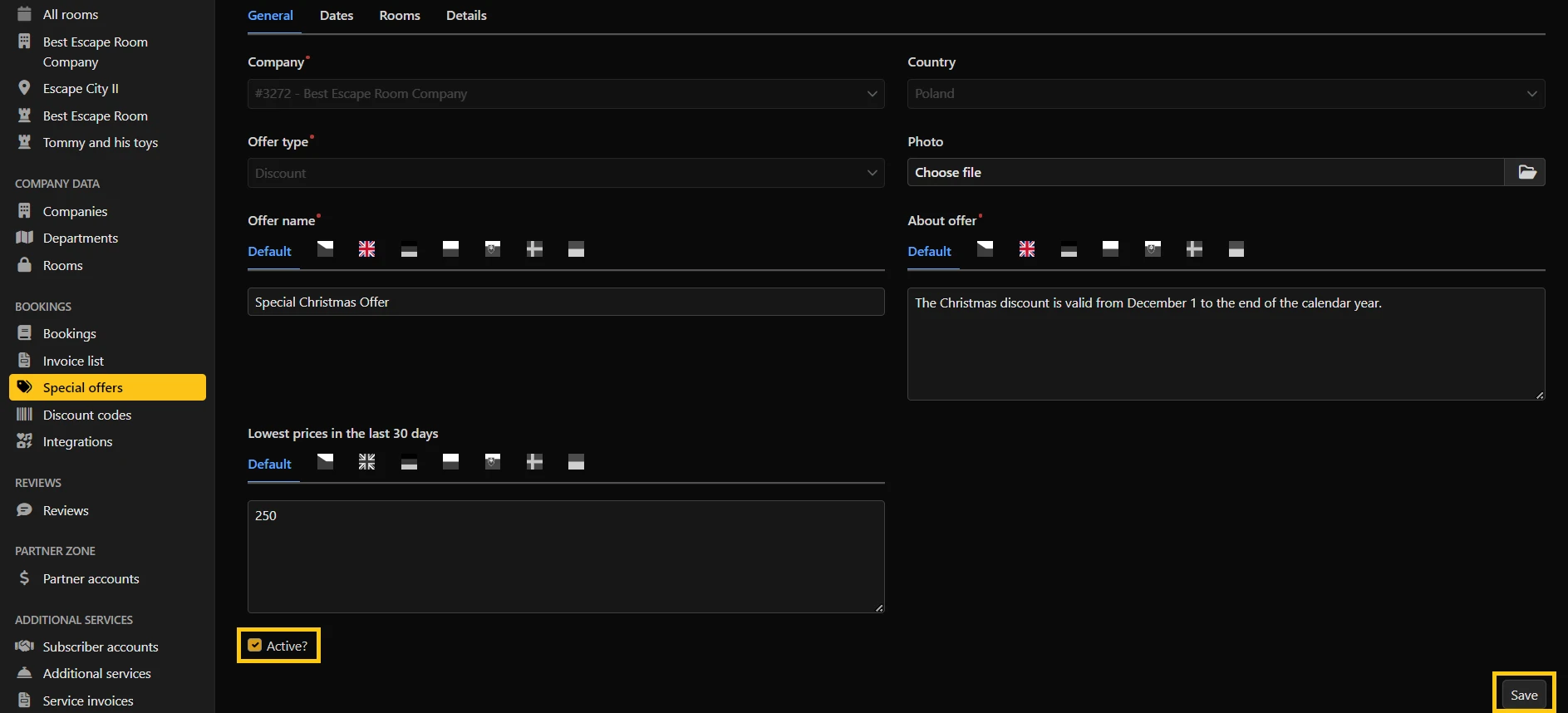1568x713 pixels.
Task: Open the photo file browse folder icon
Action: tap(1526, 172)
